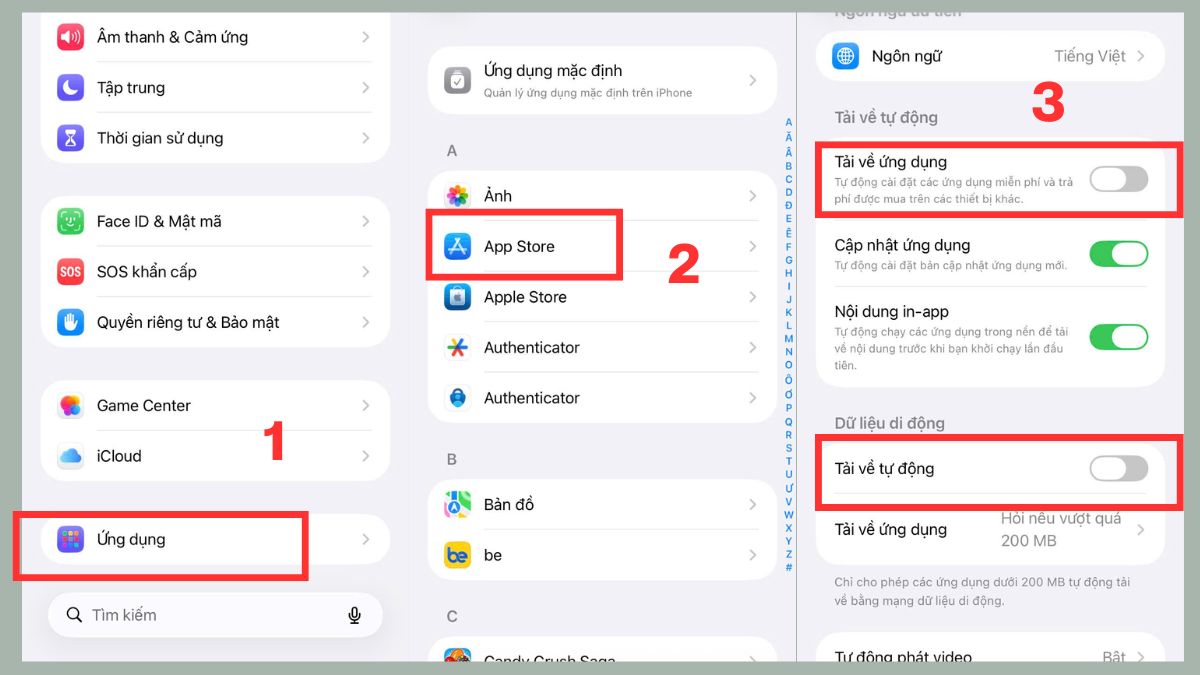Open SOS khẩn cấp settings
1200x675 pixels.
click(x=215, y=271)
